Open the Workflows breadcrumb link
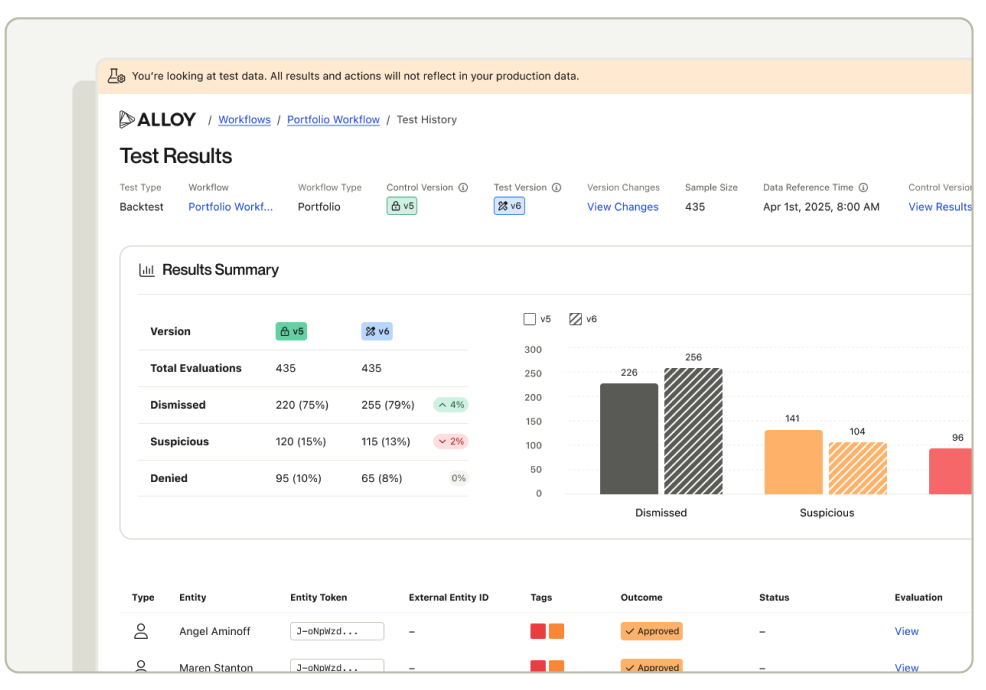 pos(244,120)
